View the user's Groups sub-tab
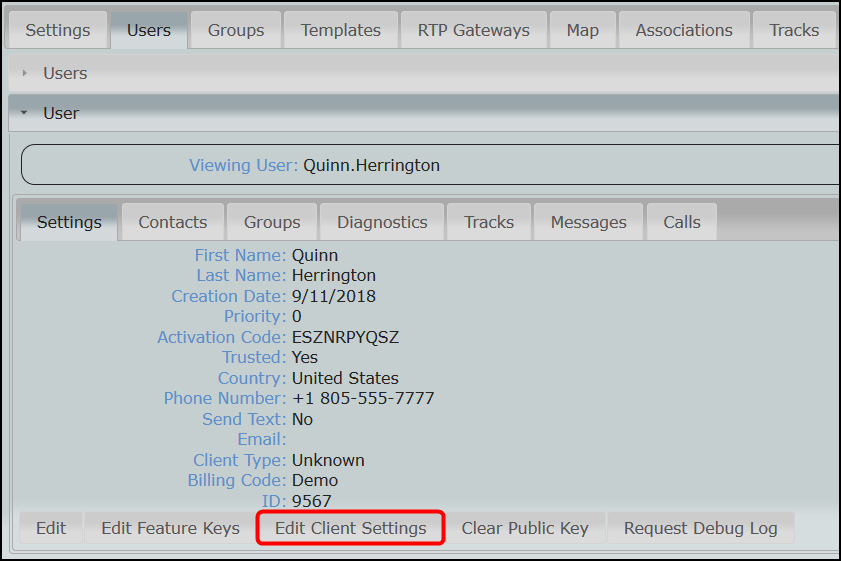Viewport: 841px width, 561px height. tap(272, 222)
